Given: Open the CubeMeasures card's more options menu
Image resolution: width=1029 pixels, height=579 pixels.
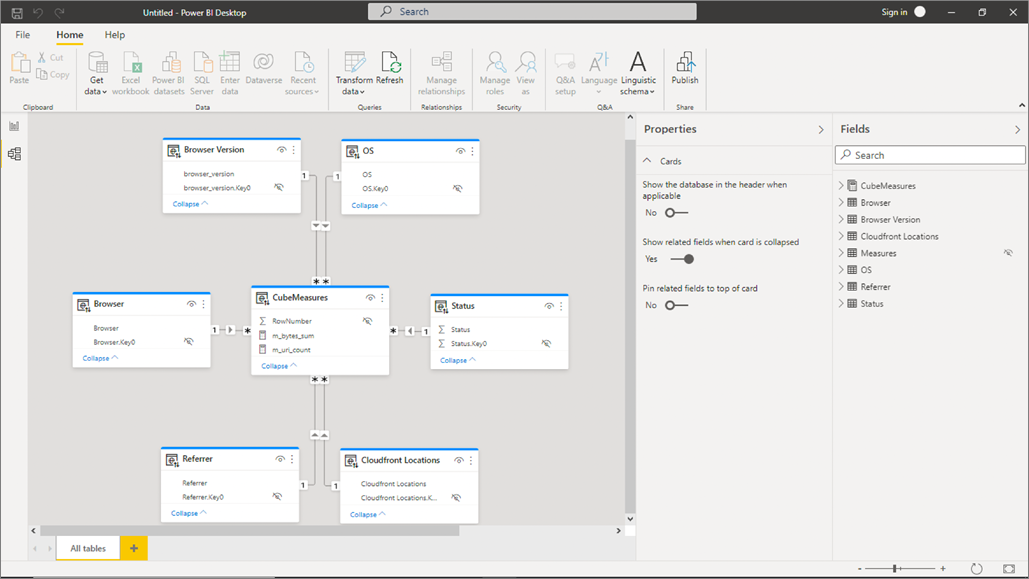Looking at the screenshot, I should pyautogui.click(x=382, y=298).
